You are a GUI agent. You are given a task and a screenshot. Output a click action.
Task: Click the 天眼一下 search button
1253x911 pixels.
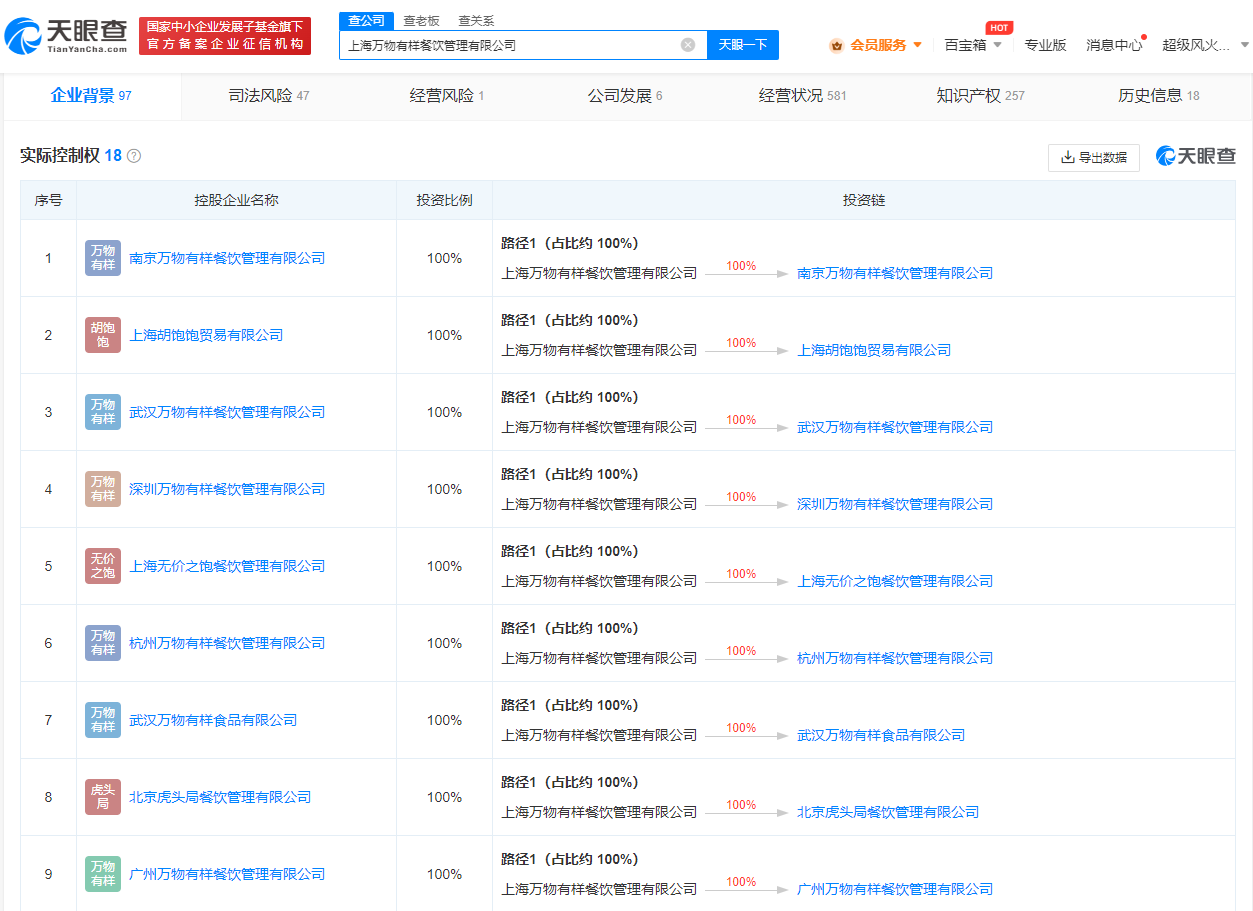click(742, 45)
